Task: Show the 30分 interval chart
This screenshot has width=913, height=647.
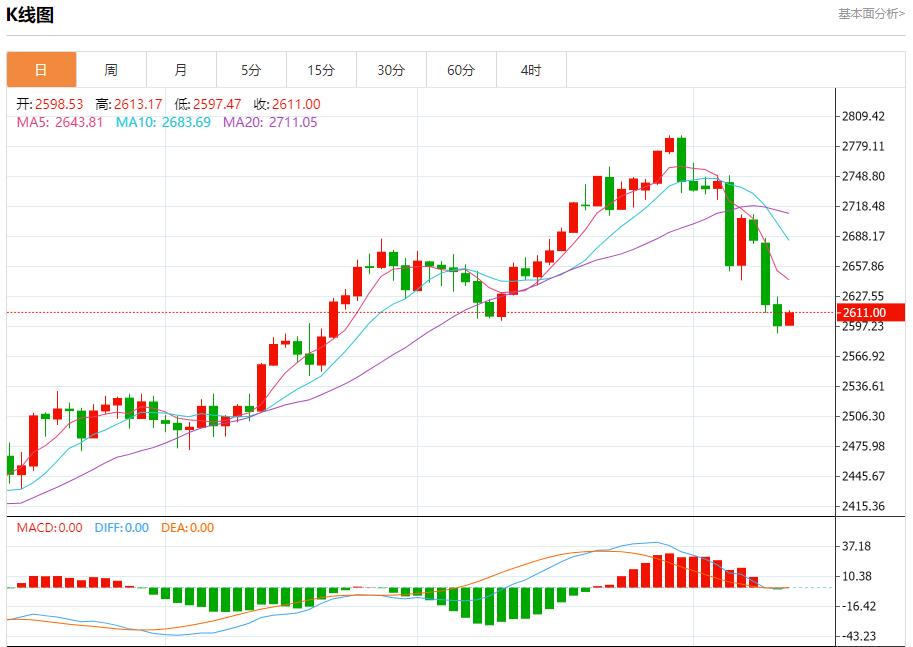Action: (391, 70)
